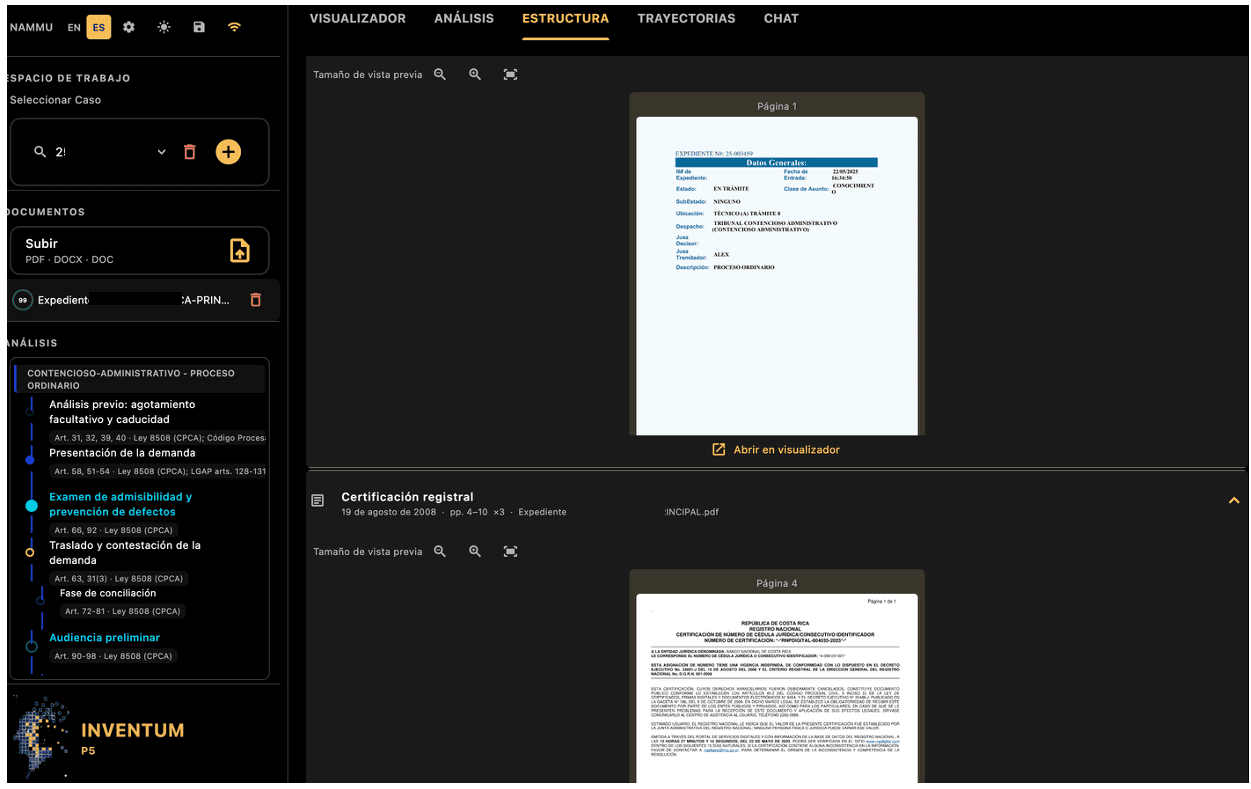Select Fase de conciliación step

[108, 593]
